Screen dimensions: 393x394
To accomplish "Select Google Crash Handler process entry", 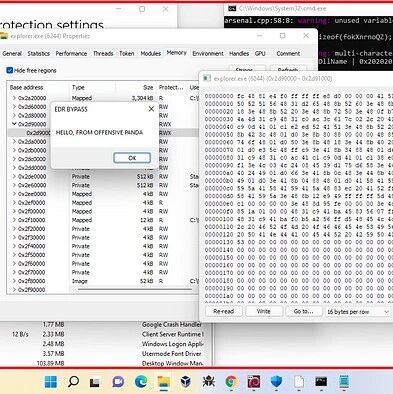I will pos(172,324).
